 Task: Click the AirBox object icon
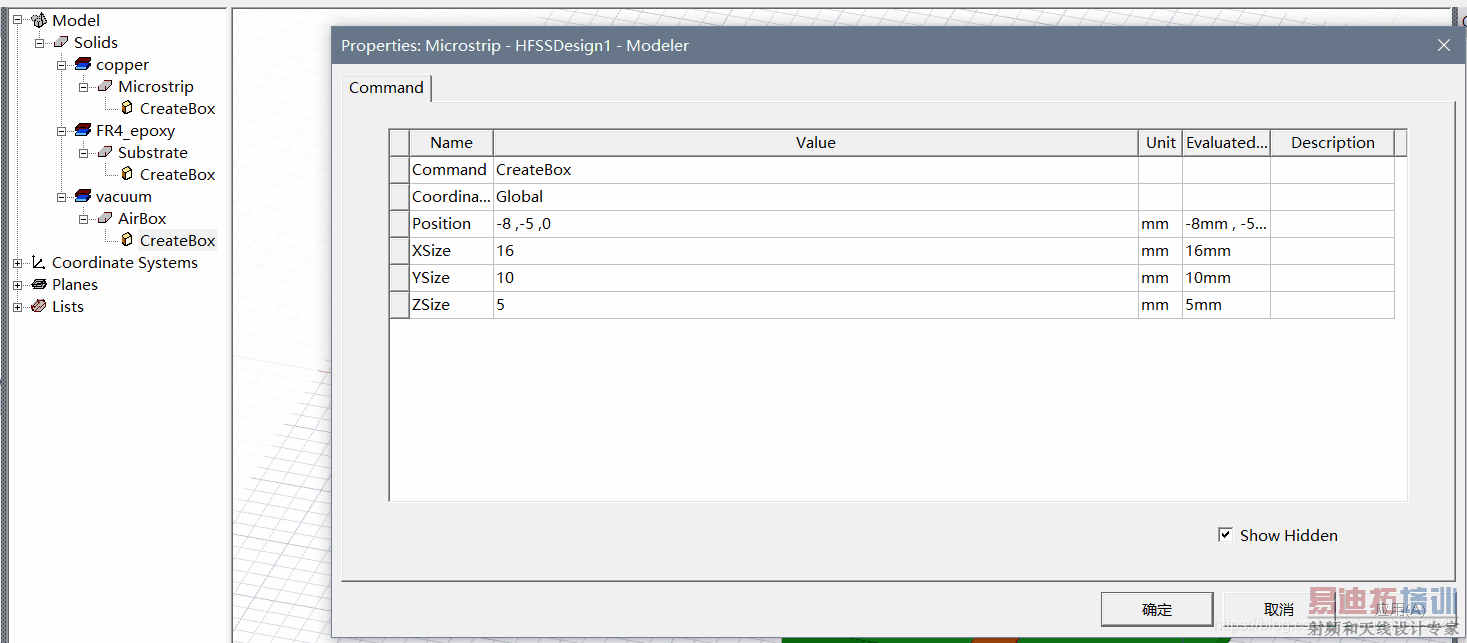(x=105, y=218)
